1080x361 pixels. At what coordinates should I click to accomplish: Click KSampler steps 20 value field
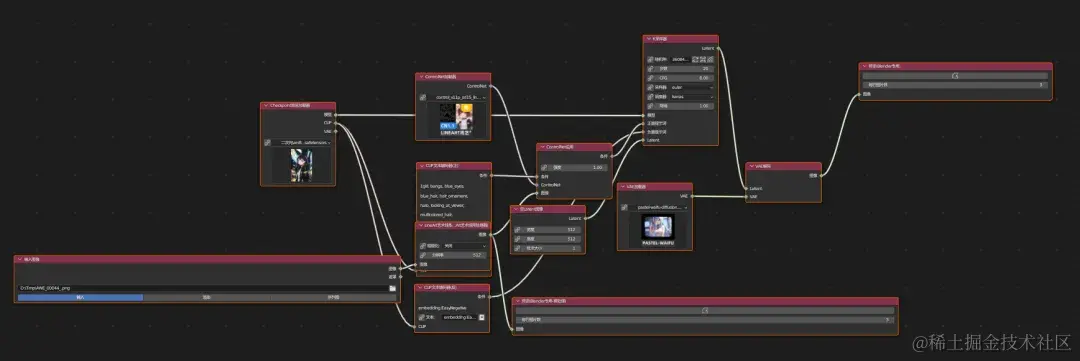(685, 69)
